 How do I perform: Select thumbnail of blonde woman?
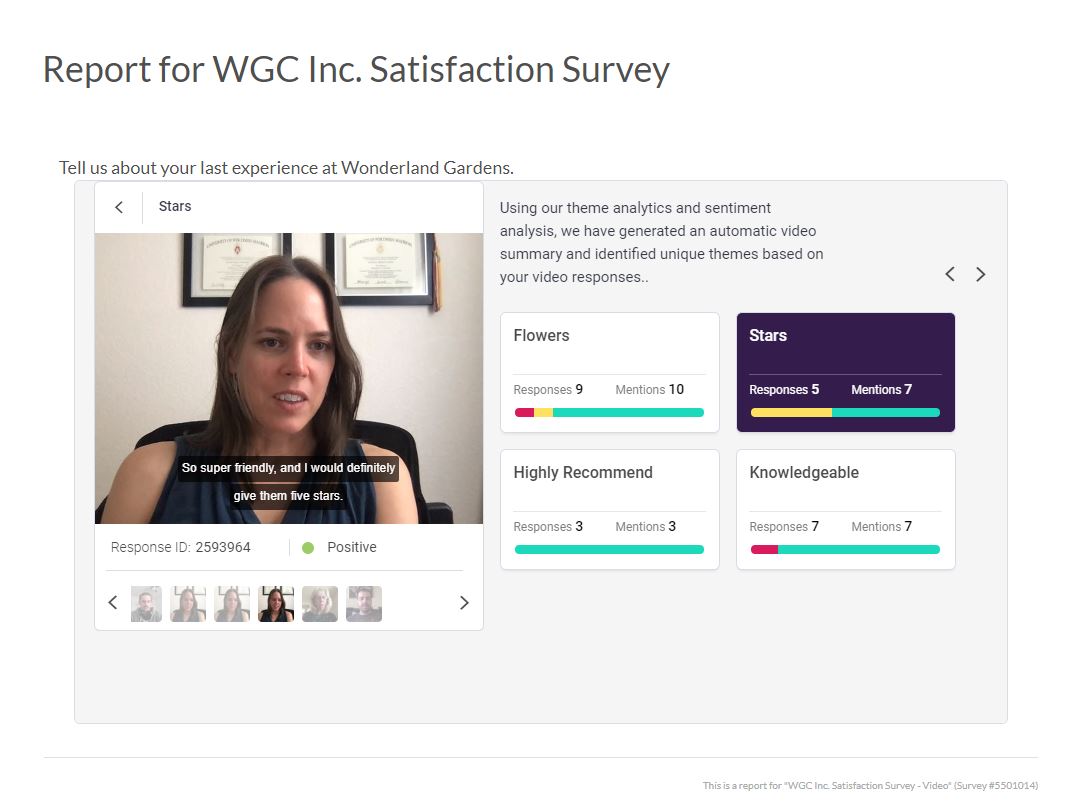click(x=320, y=604)
